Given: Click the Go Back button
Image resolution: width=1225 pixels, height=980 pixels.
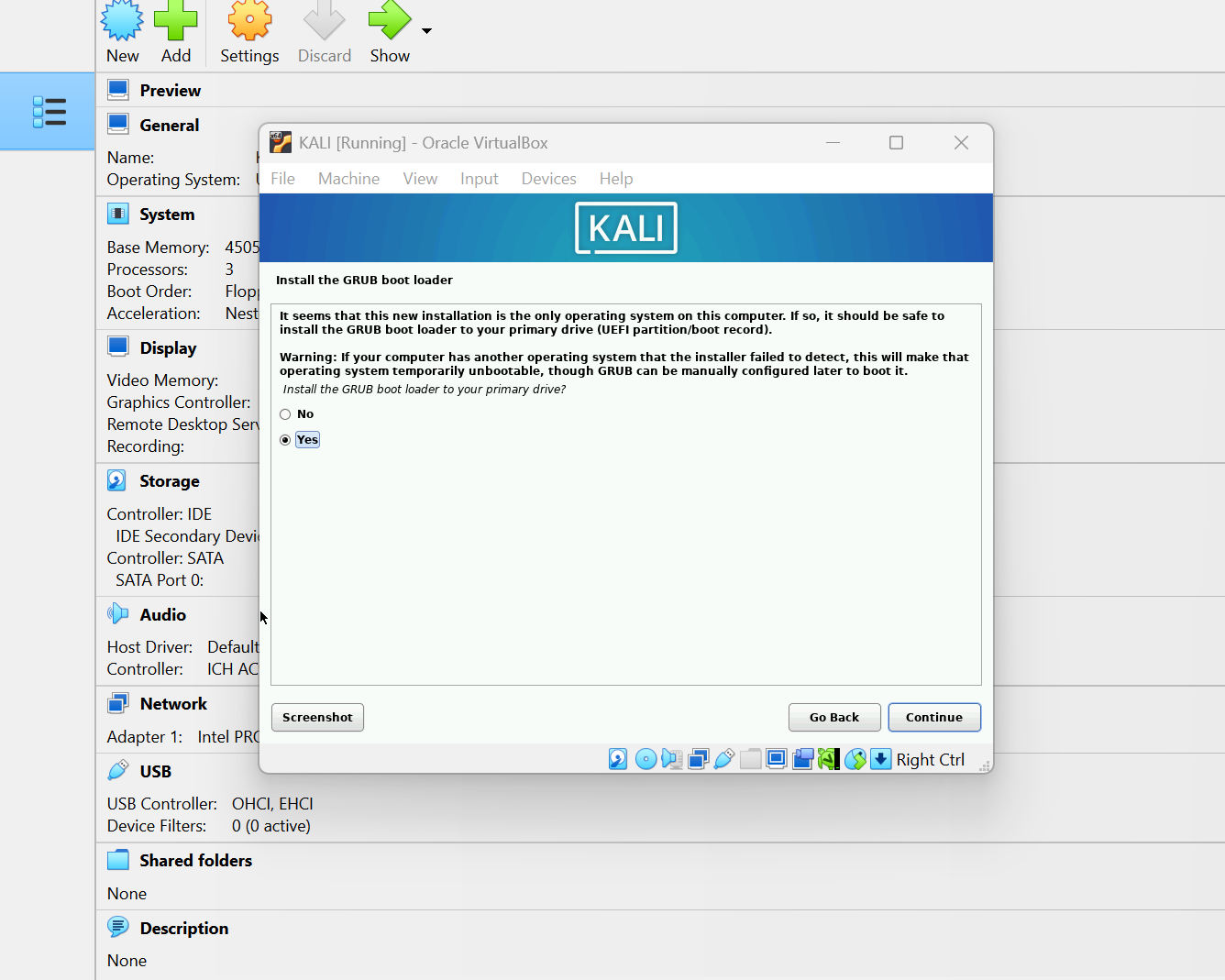Looking at the screenshot, I should tap(834, 717).
